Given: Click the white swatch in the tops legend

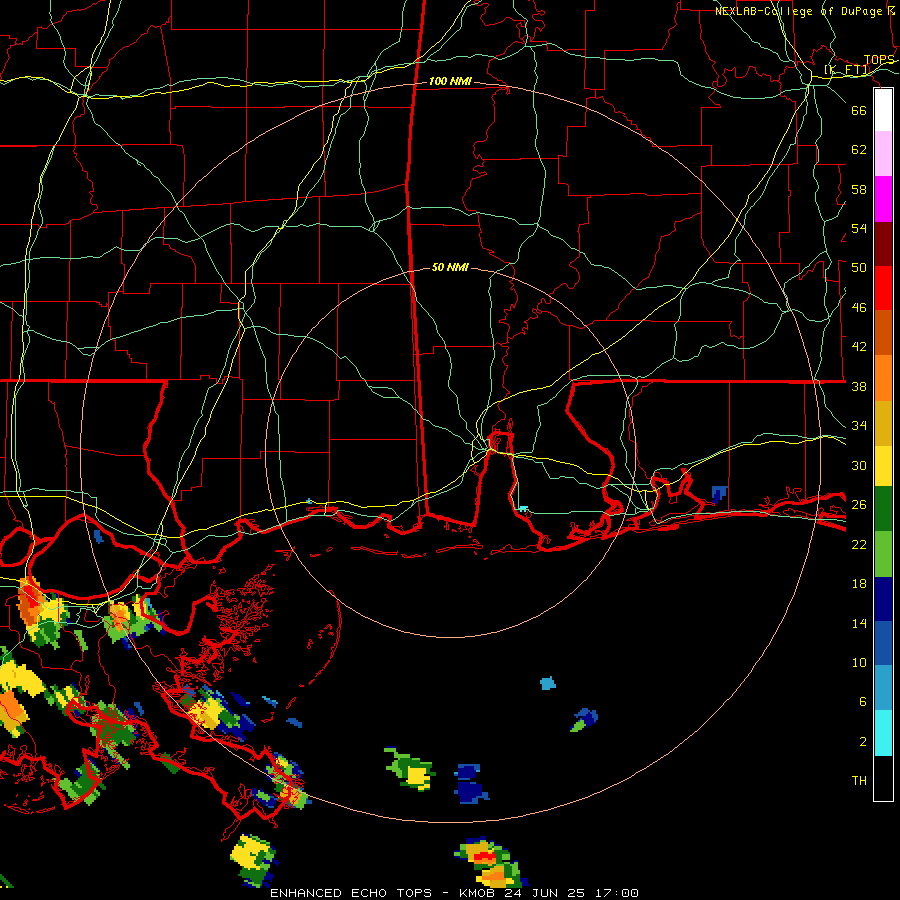Looking at the screenshot, I should 883,110.
